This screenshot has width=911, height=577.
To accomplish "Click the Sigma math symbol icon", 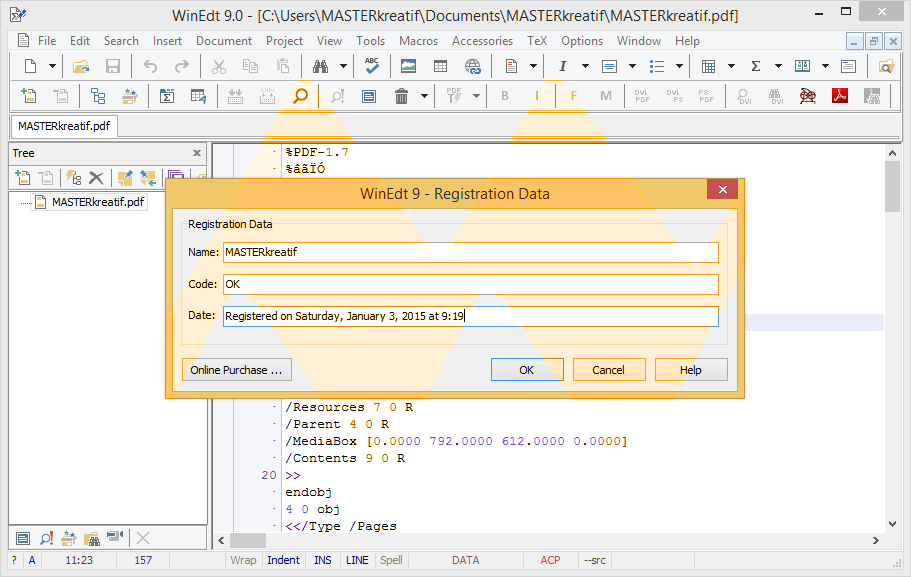I will tap(755, 66).
